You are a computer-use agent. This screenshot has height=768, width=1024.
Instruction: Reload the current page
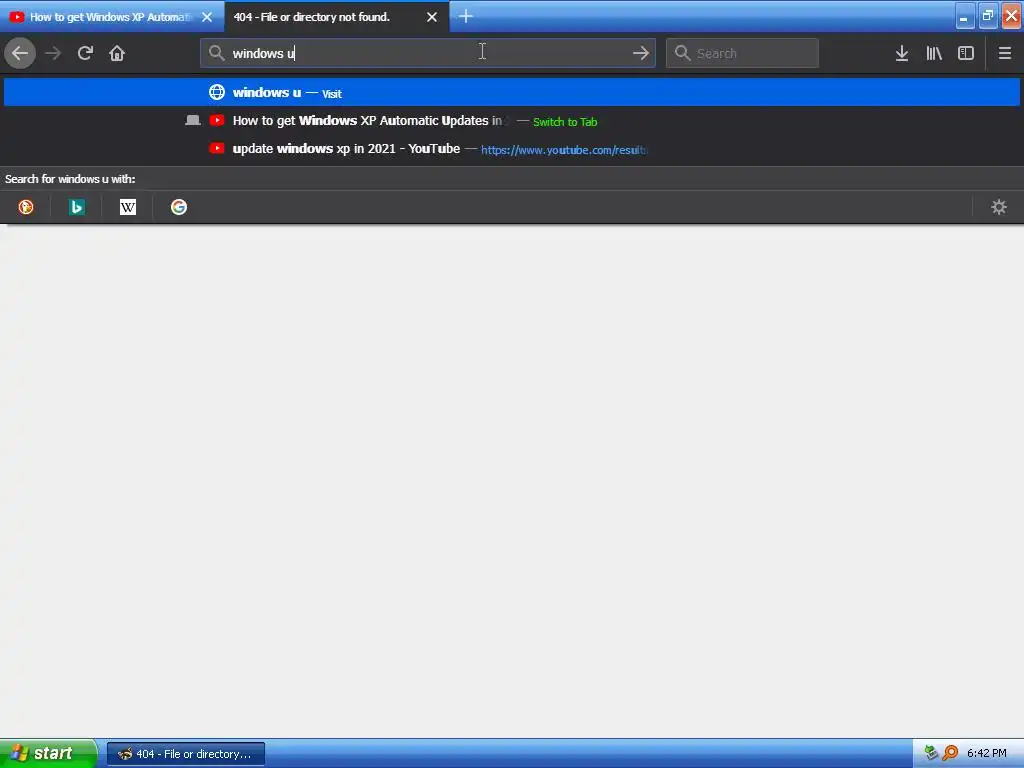[85, 53]
